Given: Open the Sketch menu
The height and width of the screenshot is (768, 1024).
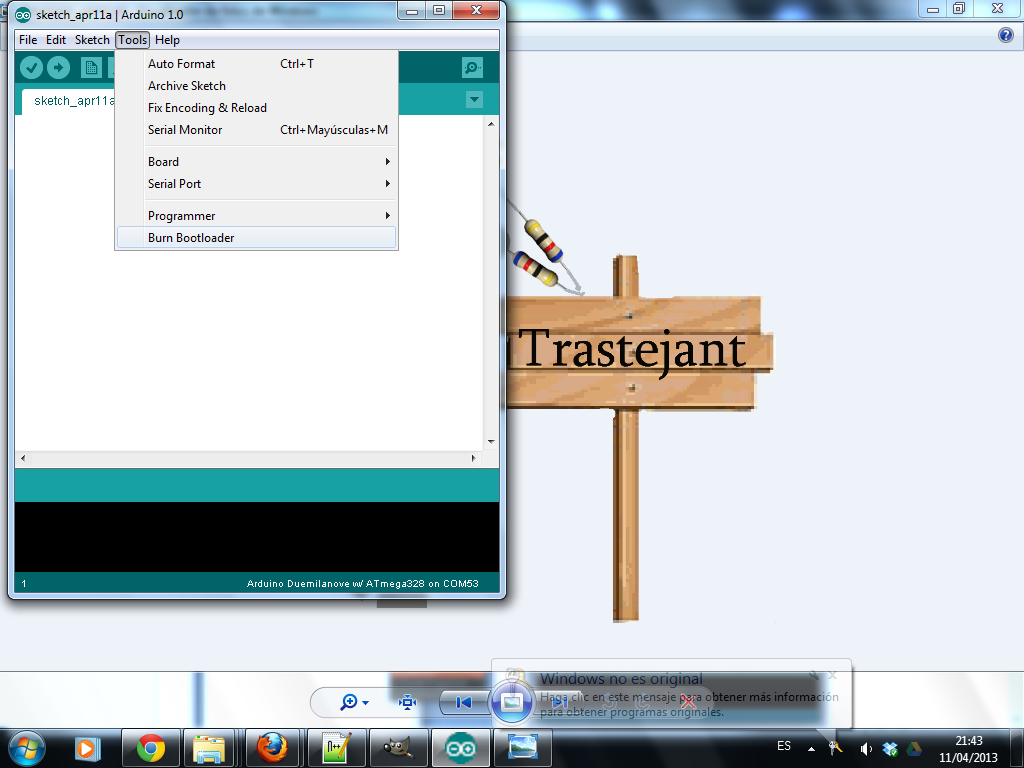Looking at the screenshot, I should [92, 40].
